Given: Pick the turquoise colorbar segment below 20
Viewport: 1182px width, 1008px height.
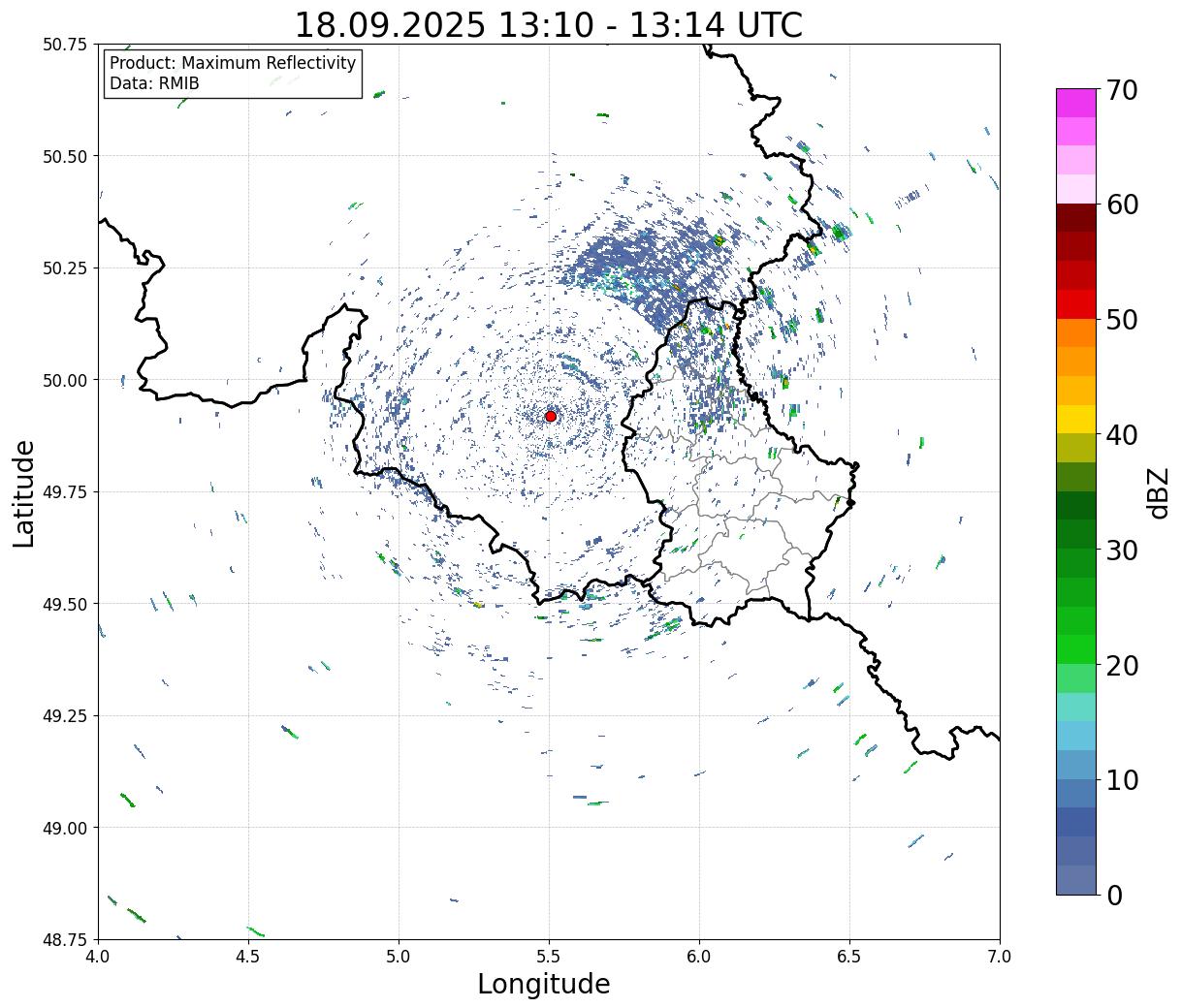Looking at the screenshot, I should [x=1076, y=708].
